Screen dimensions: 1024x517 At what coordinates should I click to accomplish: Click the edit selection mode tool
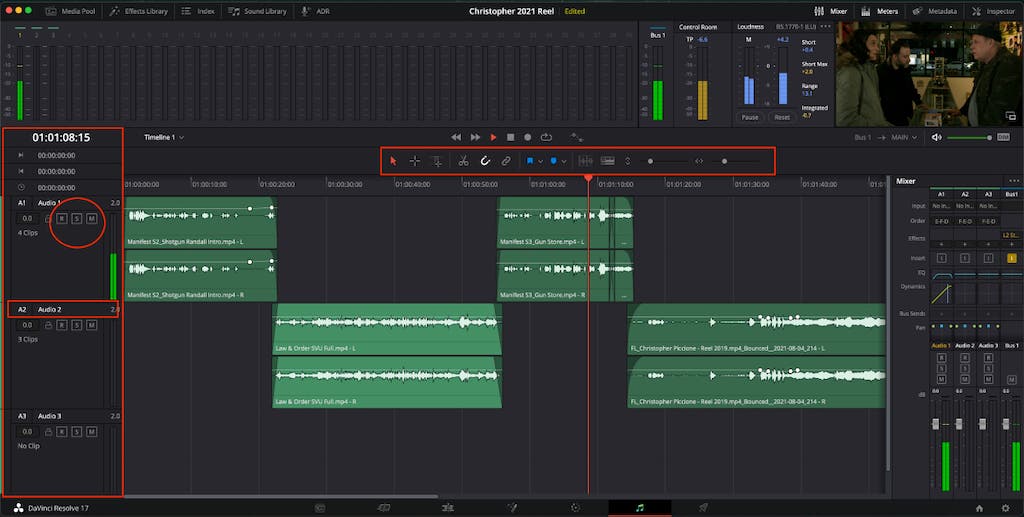[437, 161]
